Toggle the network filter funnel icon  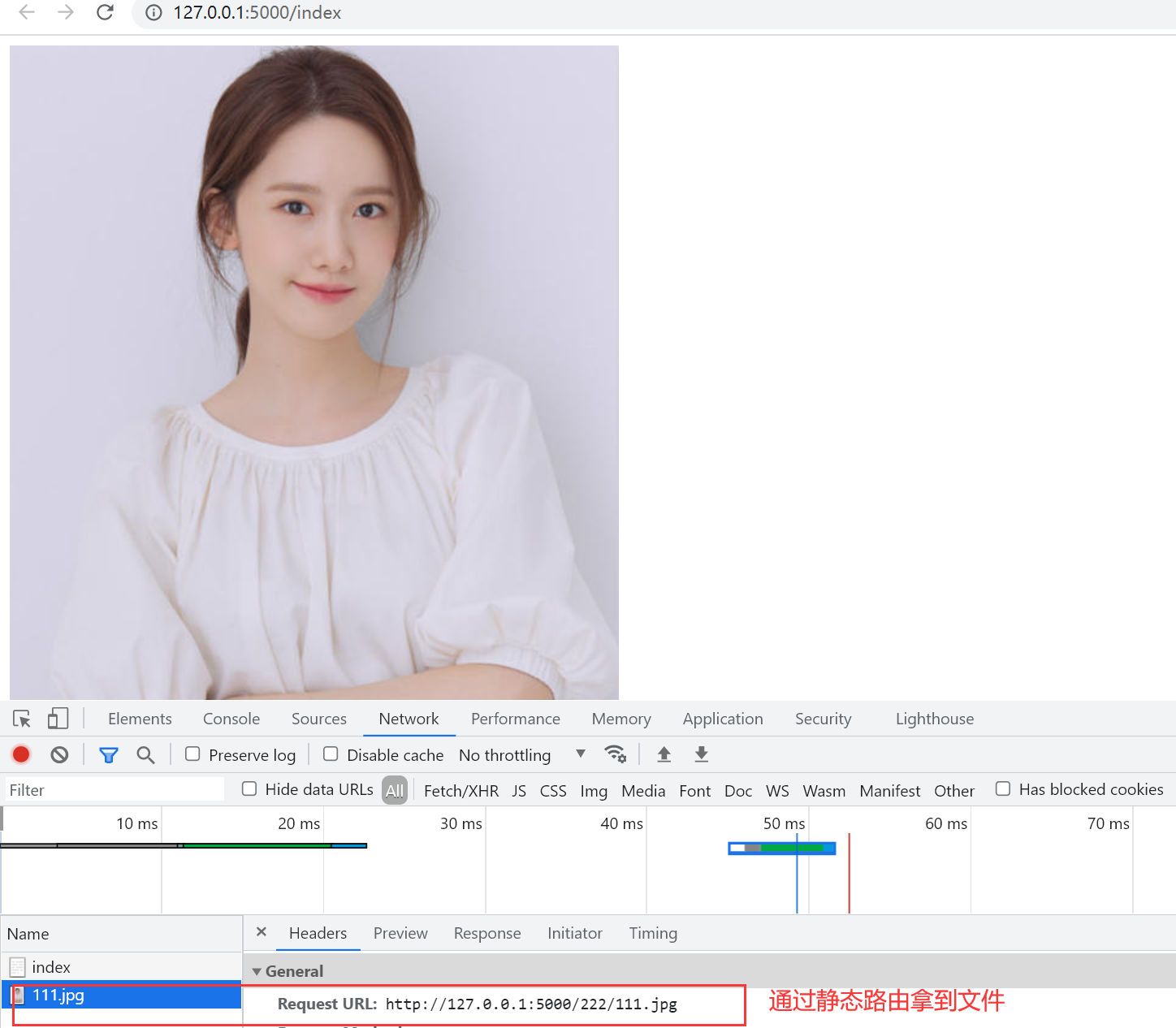click(x=108, y=755)
